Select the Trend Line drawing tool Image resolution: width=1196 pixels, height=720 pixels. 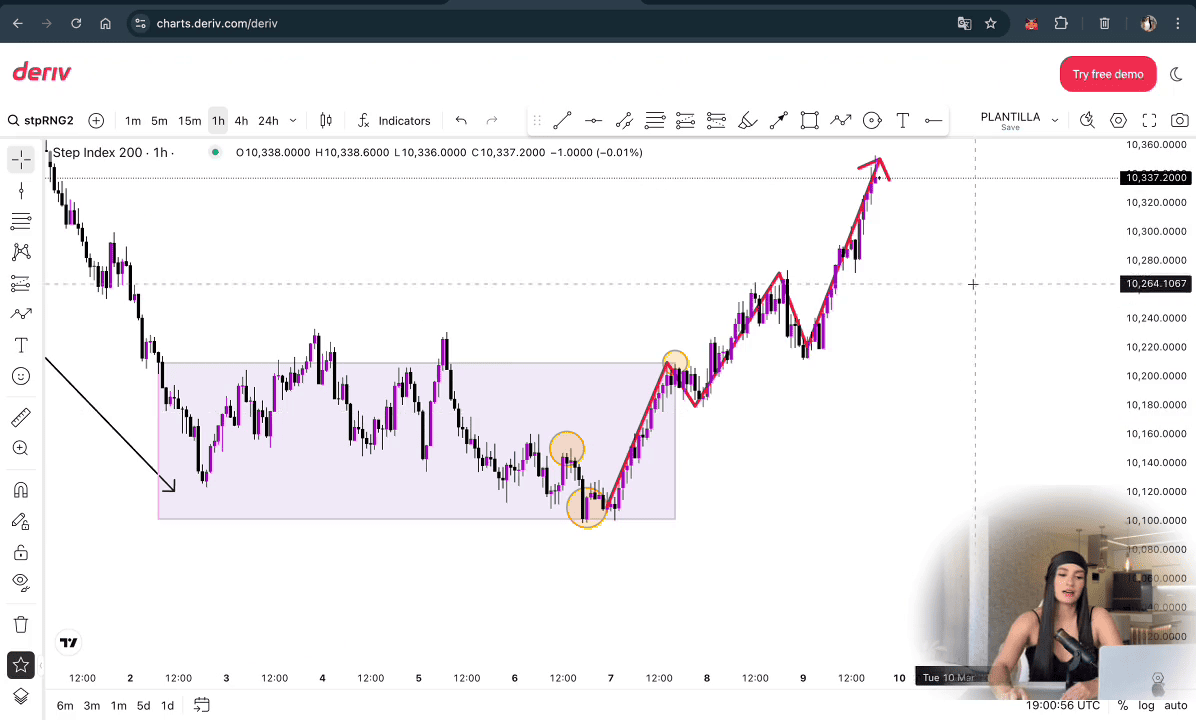pyautogui.click(x=562, y=121)
